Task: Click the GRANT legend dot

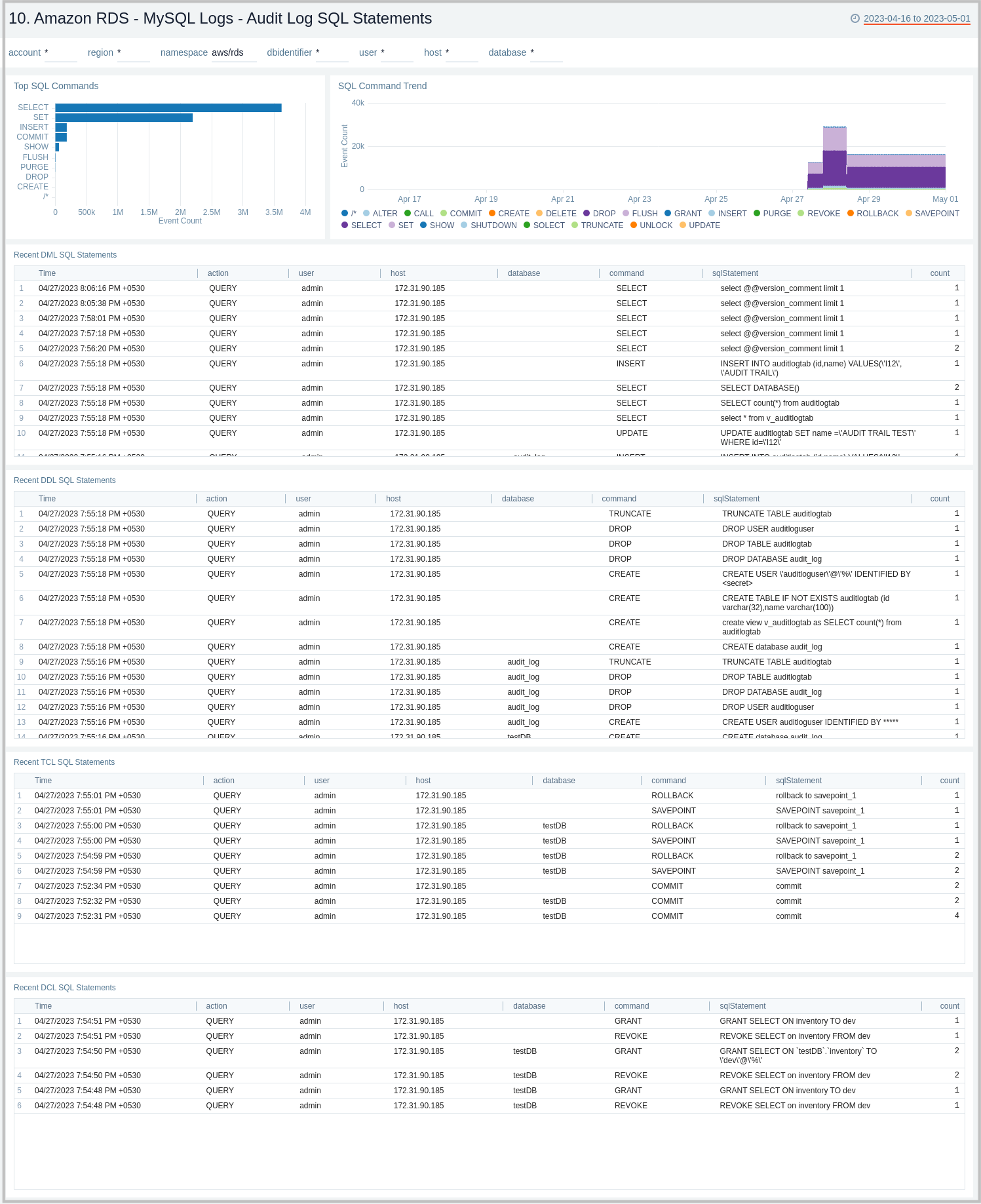Action: pos(668,214)
